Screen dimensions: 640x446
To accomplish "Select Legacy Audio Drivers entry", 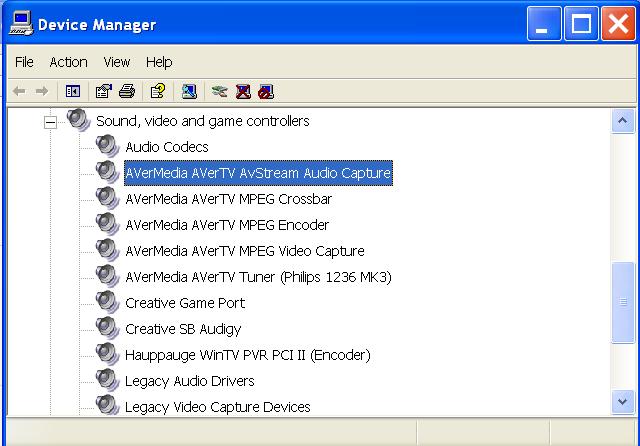I will pyautogui.click(x=190, y=381).
